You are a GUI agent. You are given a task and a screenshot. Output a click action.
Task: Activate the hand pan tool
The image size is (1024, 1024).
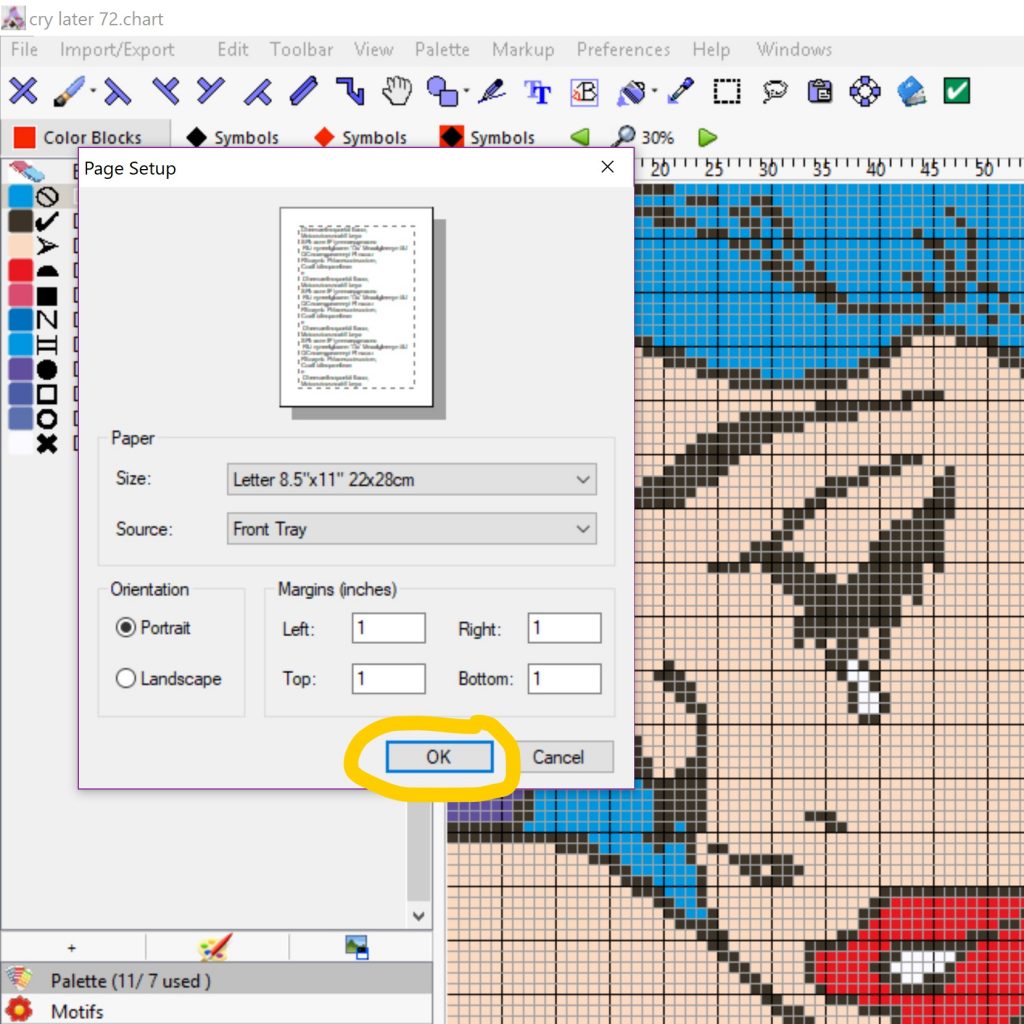(396, 91)
